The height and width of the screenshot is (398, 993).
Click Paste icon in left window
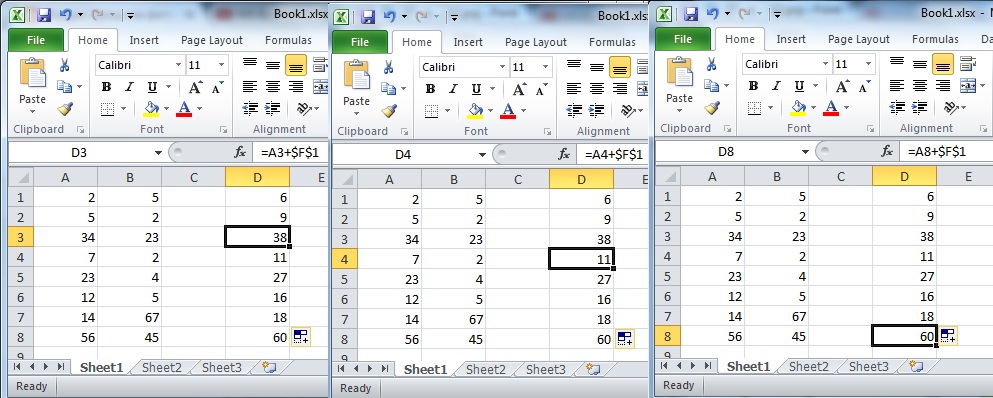pos(32,74)
